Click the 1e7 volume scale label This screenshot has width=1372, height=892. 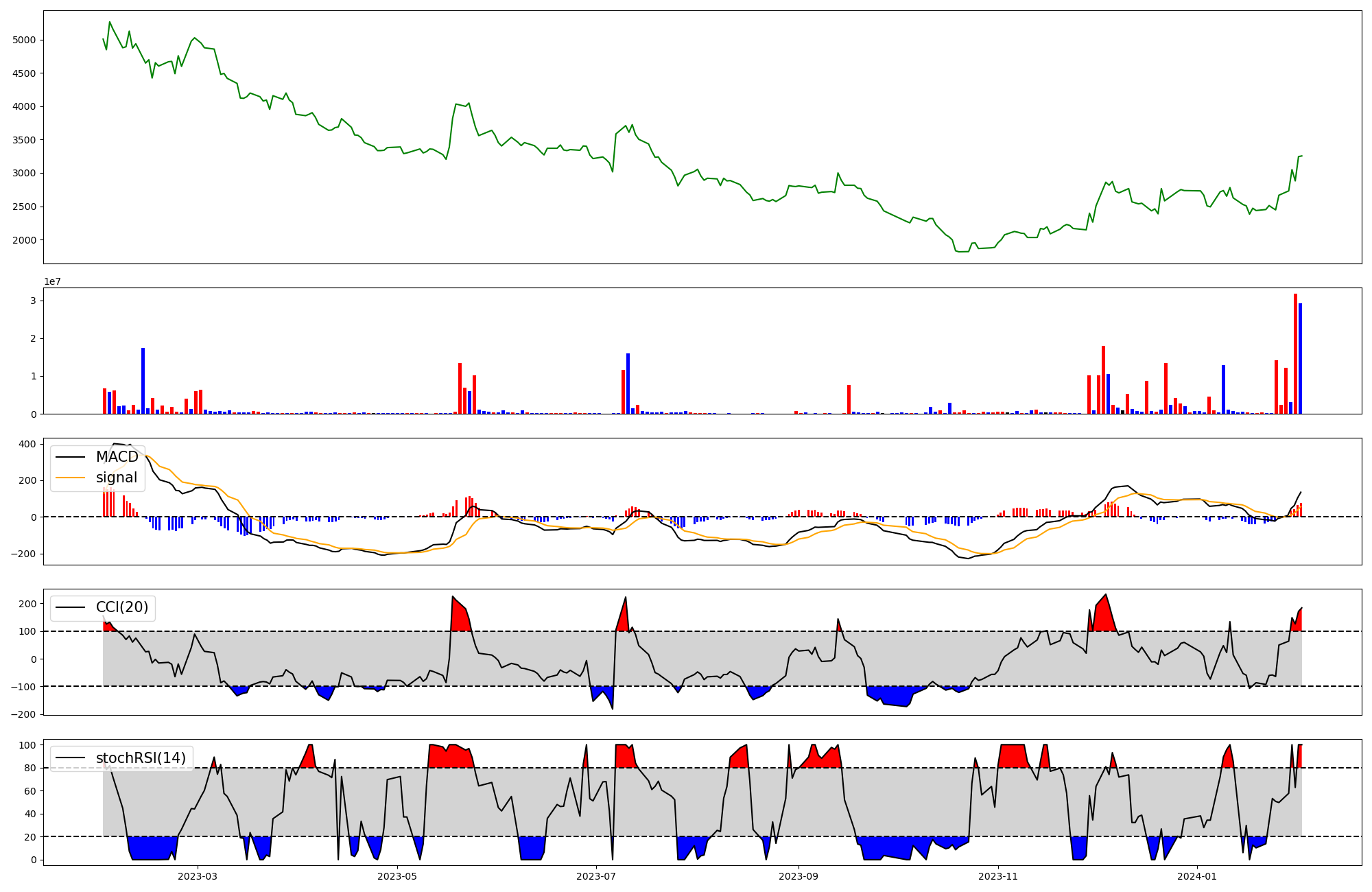(x=53, y=282)
